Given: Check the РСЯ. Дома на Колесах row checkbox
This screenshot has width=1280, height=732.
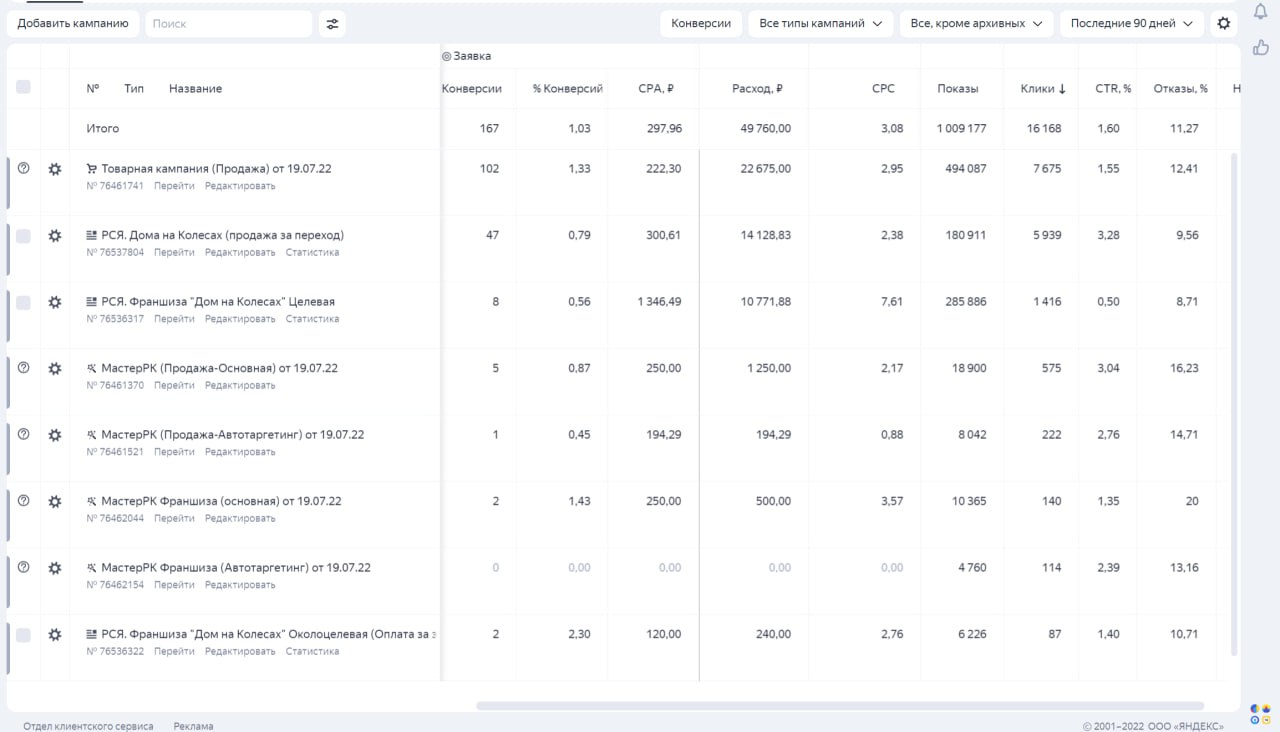Looking at the screenshot, I should point(23,236).
